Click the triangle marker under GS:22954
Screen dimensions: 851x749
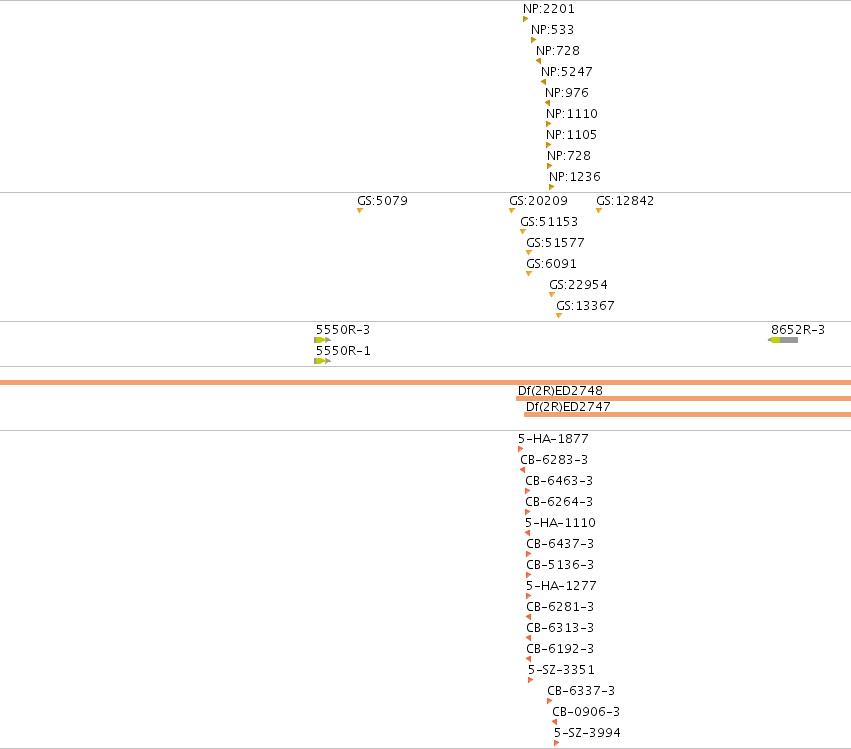[552, 295]
